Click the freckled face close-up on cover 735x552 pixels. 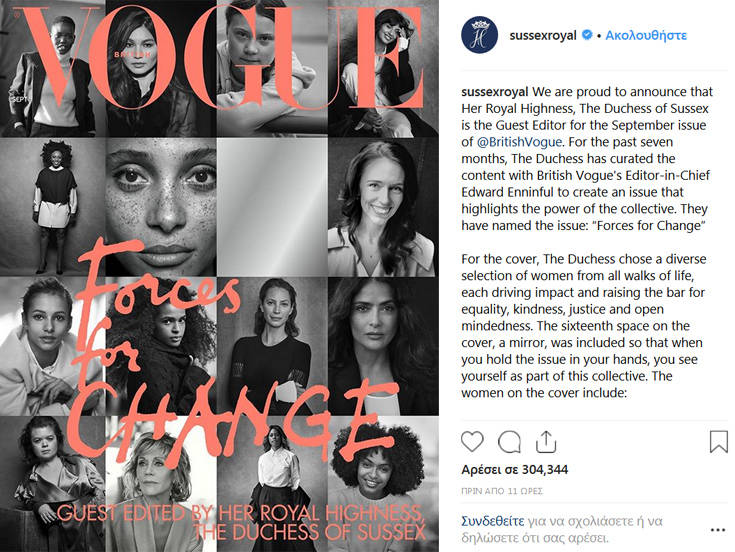pos(161,207)
